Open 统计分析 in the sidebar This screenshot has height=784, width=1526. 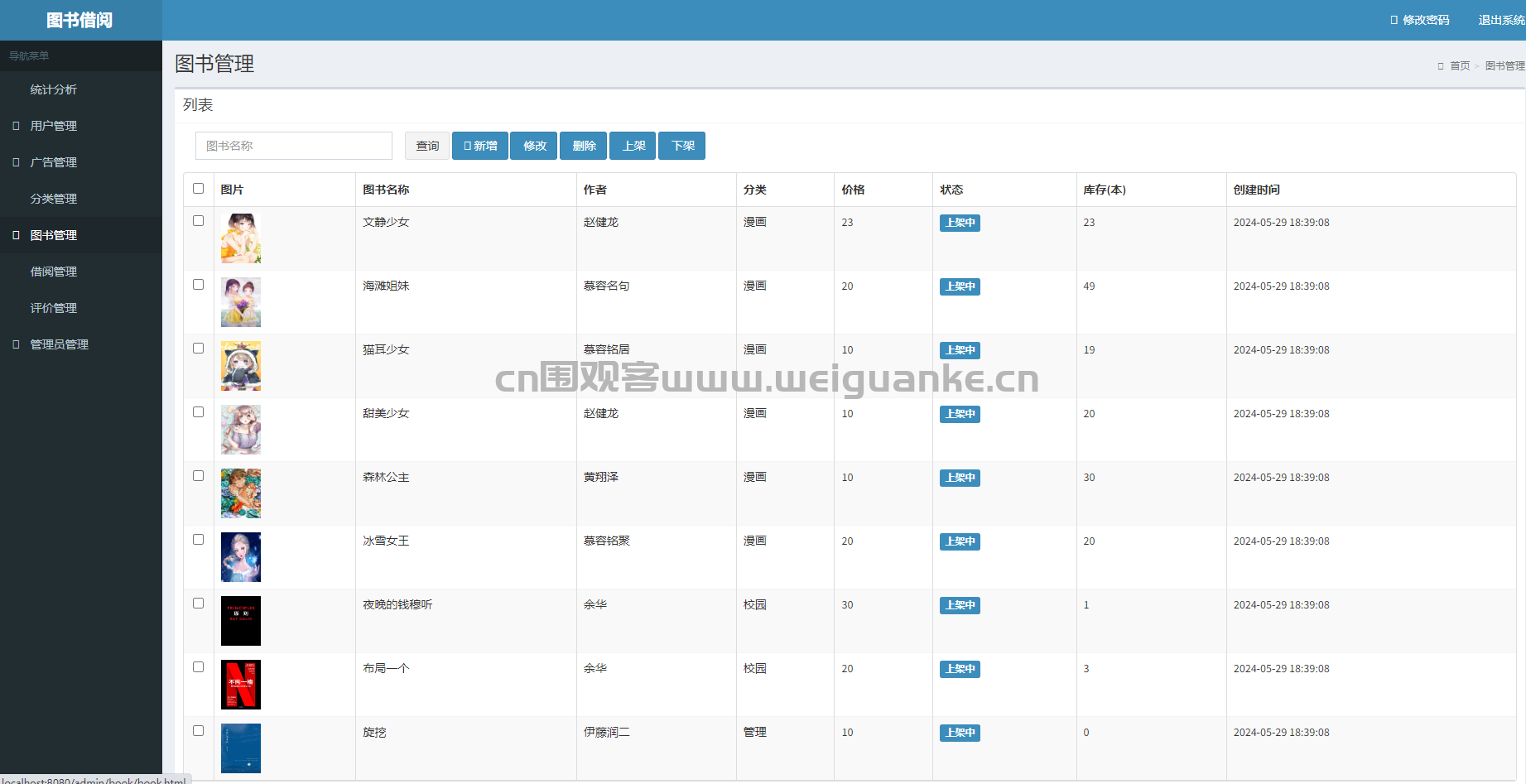54,89
